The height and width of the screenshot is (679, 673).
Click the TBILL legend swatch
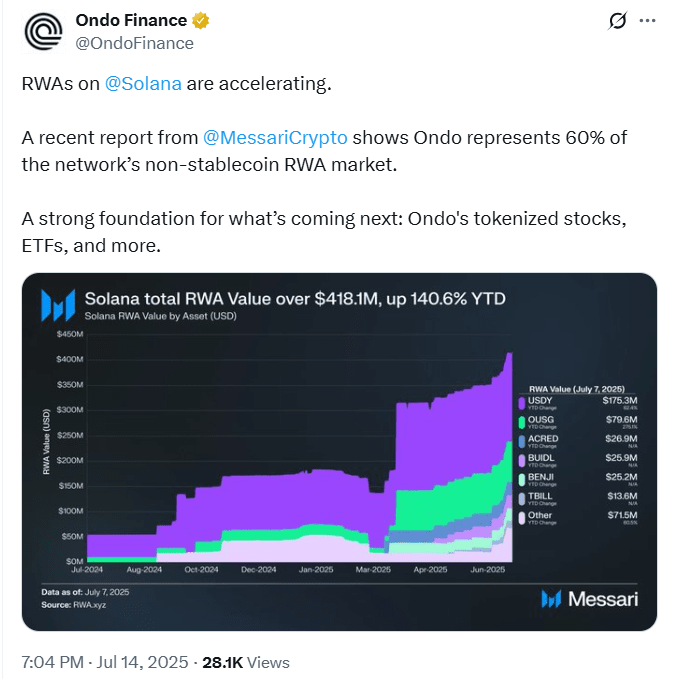tap(521, 498)
